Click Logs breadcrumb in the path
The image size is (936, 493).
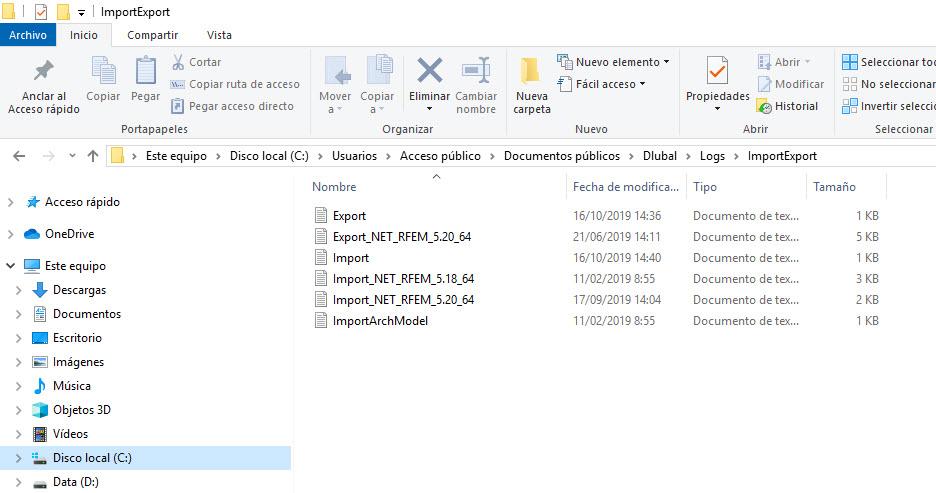[712, 156]
